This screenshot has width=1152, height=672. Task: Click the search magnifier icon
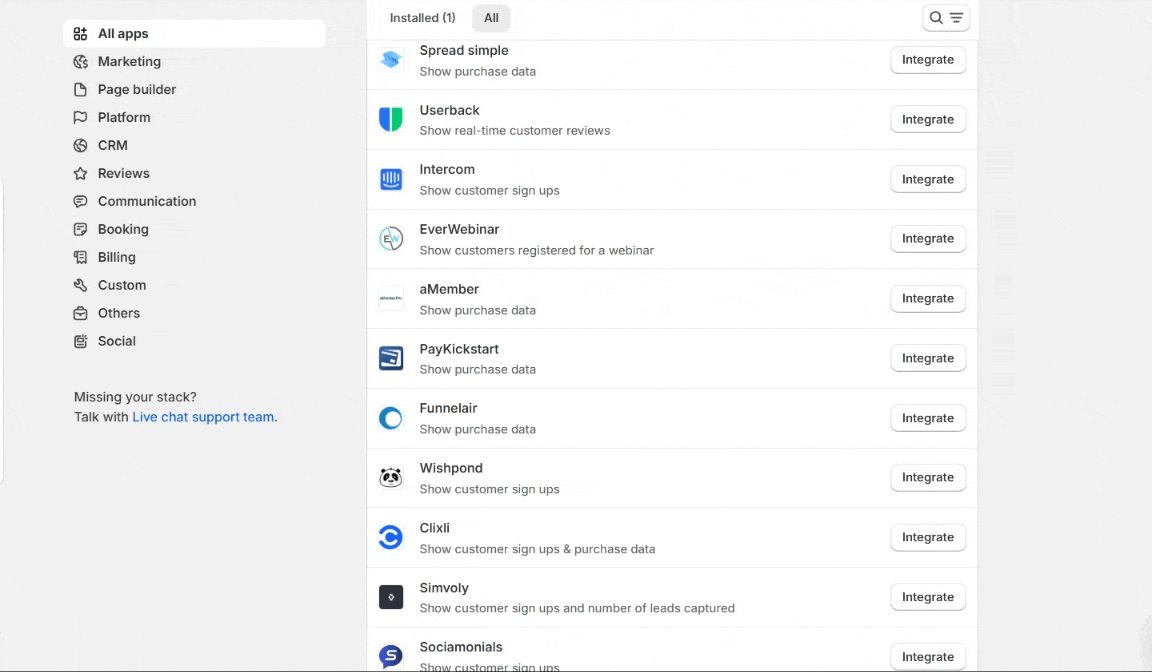click(936, 18)
